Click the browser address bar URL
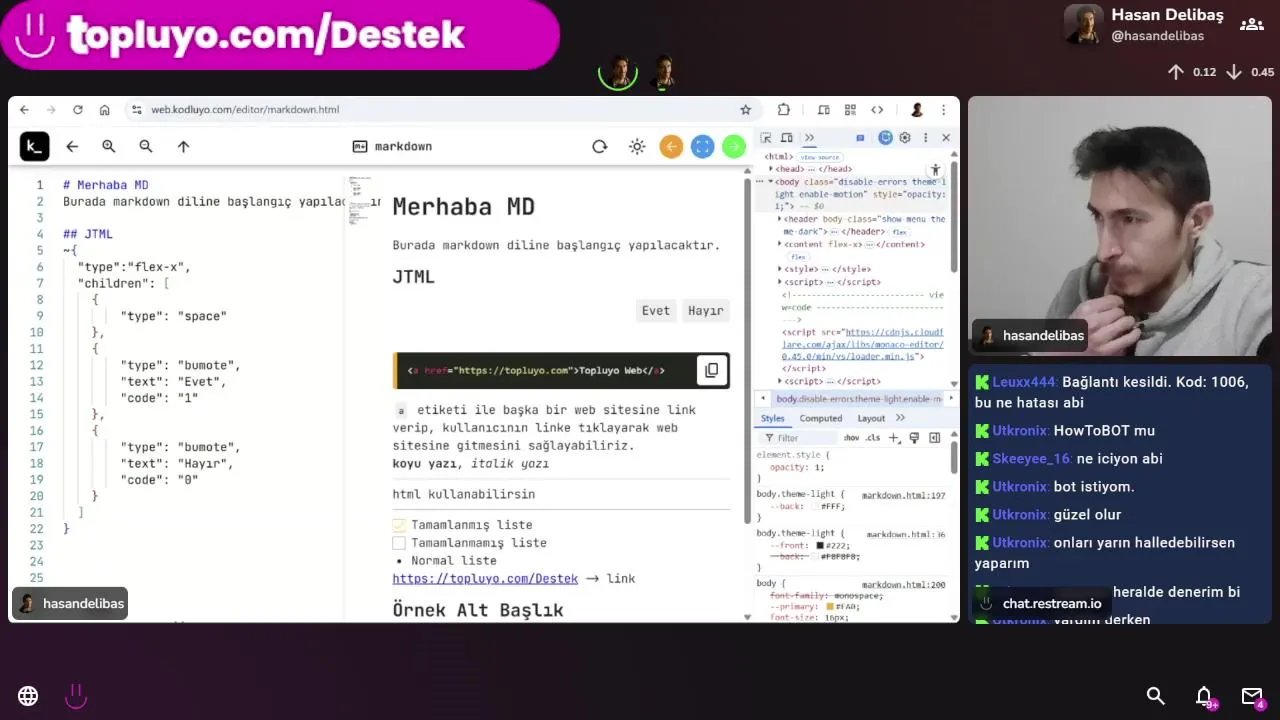1280x720 pixels. coord(245,110)
